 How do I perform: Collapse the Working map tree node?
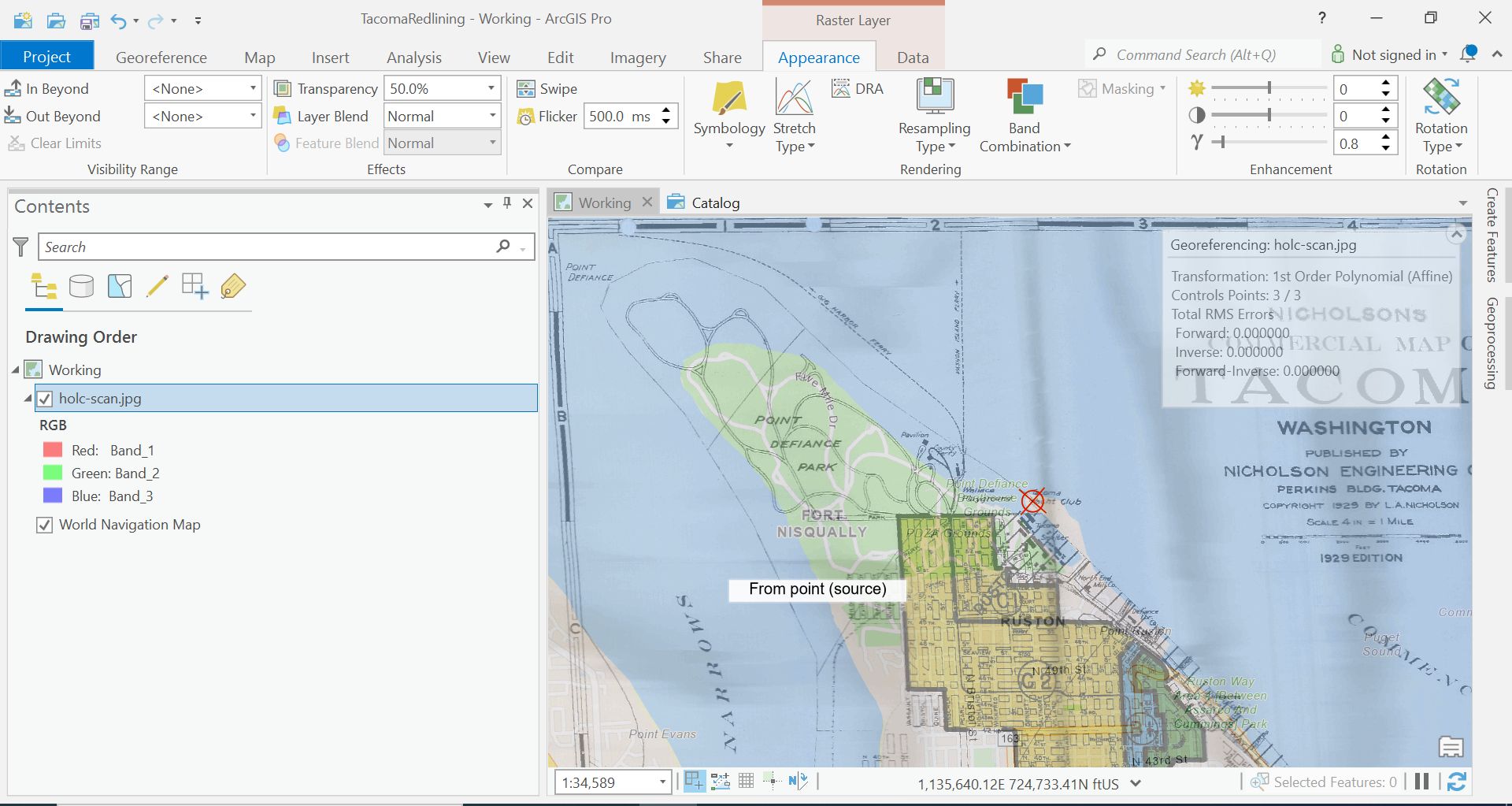(15, 370)
